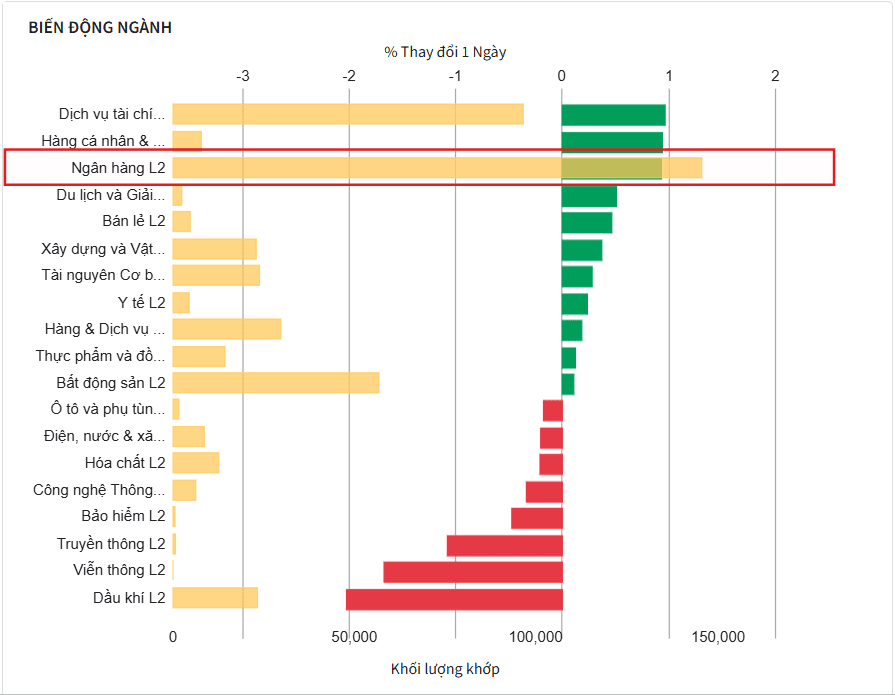Click the yellow volume bar for Dầu khí L2

point(215,597)
